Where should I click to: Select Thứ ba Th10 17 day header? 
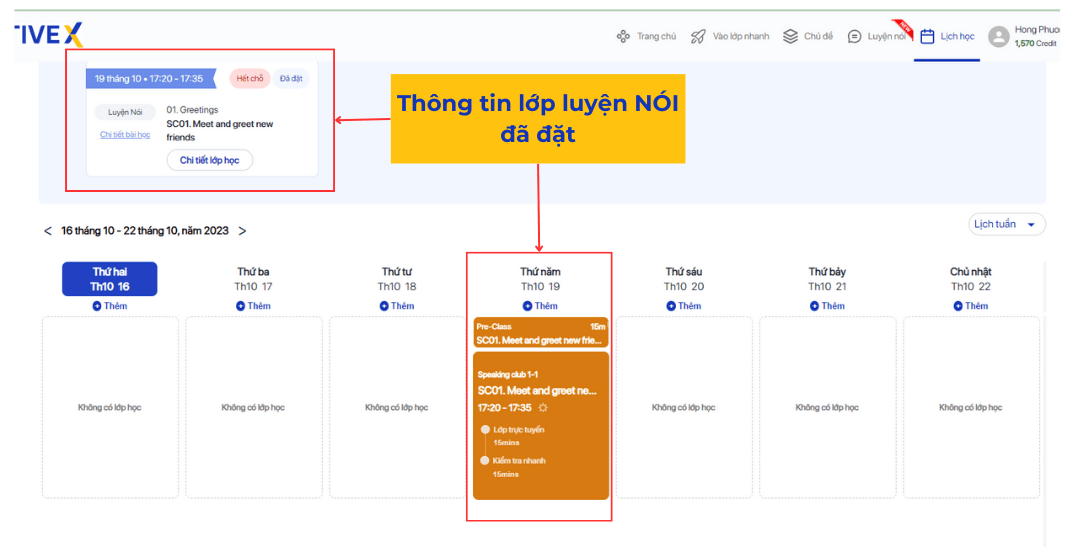253,279
